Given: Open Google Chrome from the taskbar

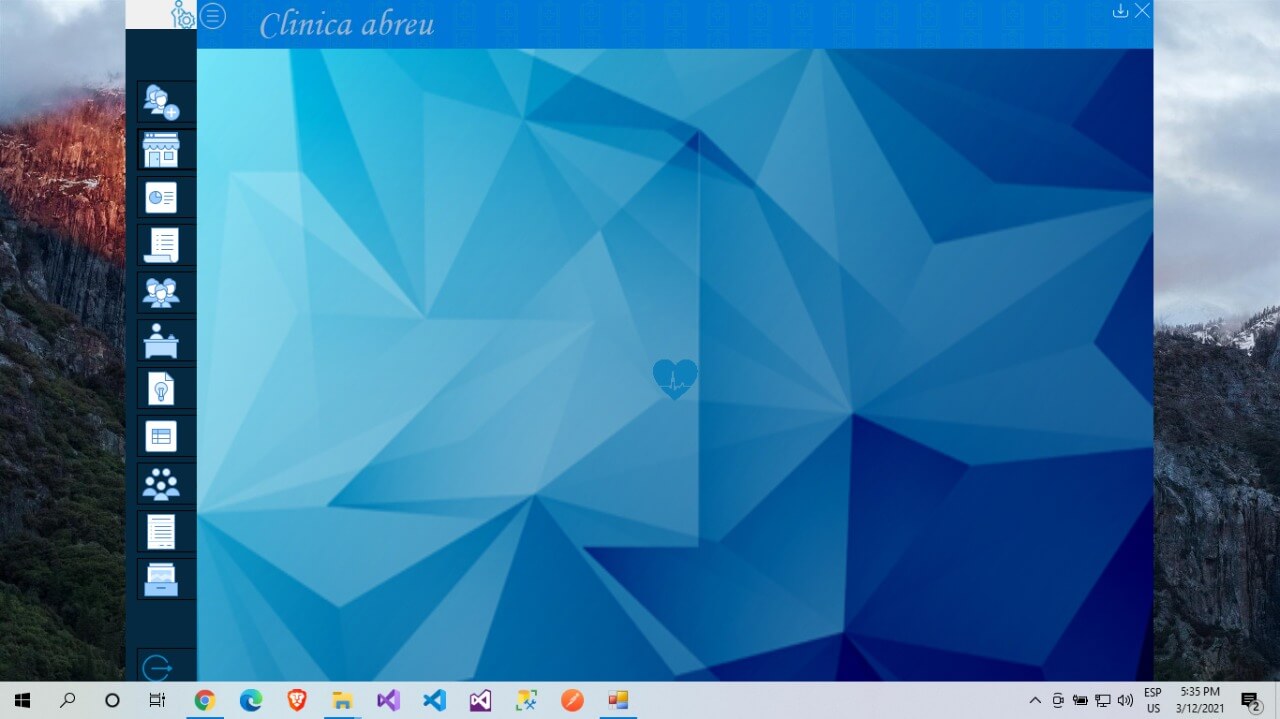Looking at the screenshot, I should click(205, 700).
